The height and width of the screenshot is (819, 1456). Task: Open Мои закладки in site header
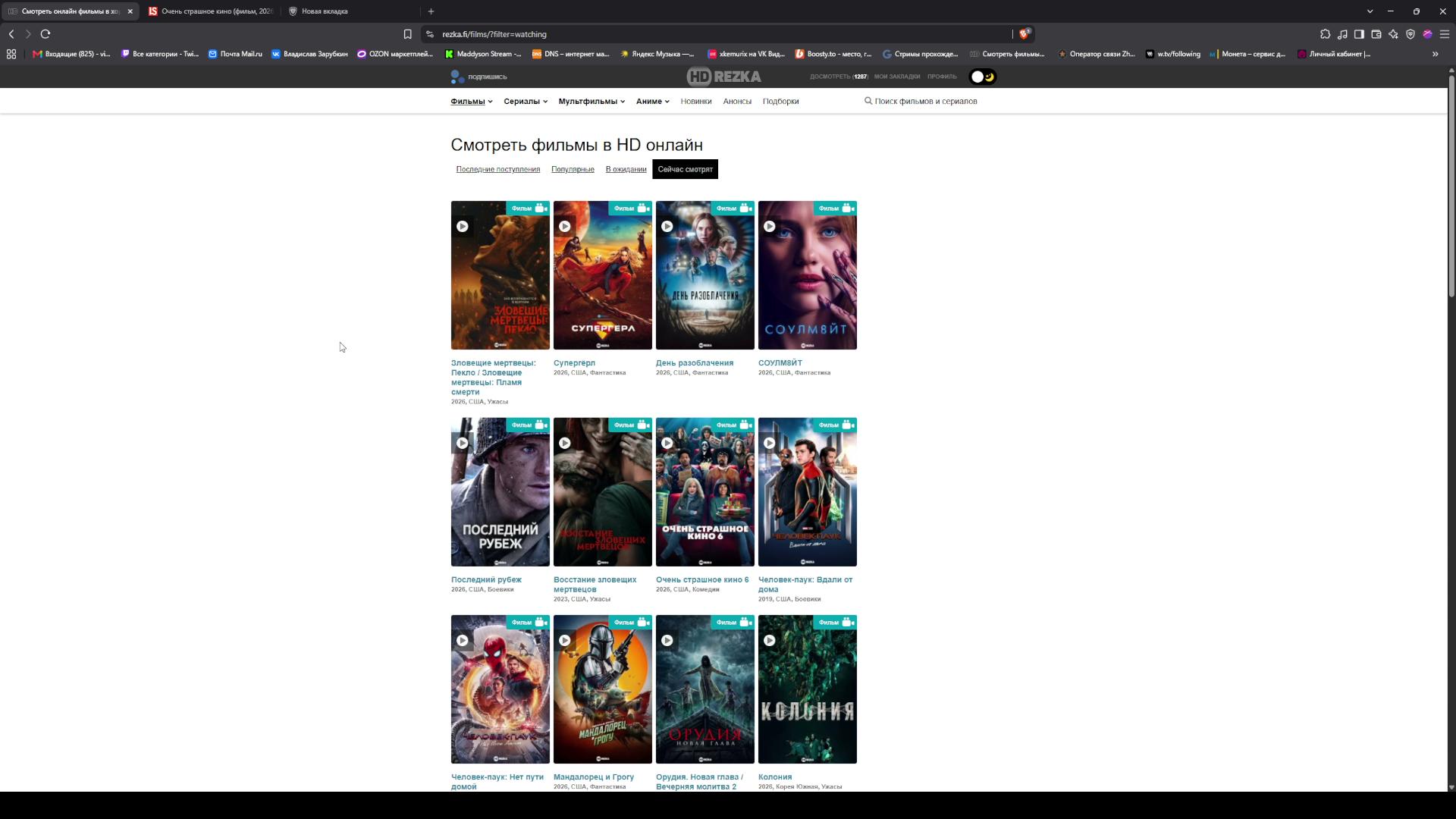pyautogui.click(x=897, y=77)
